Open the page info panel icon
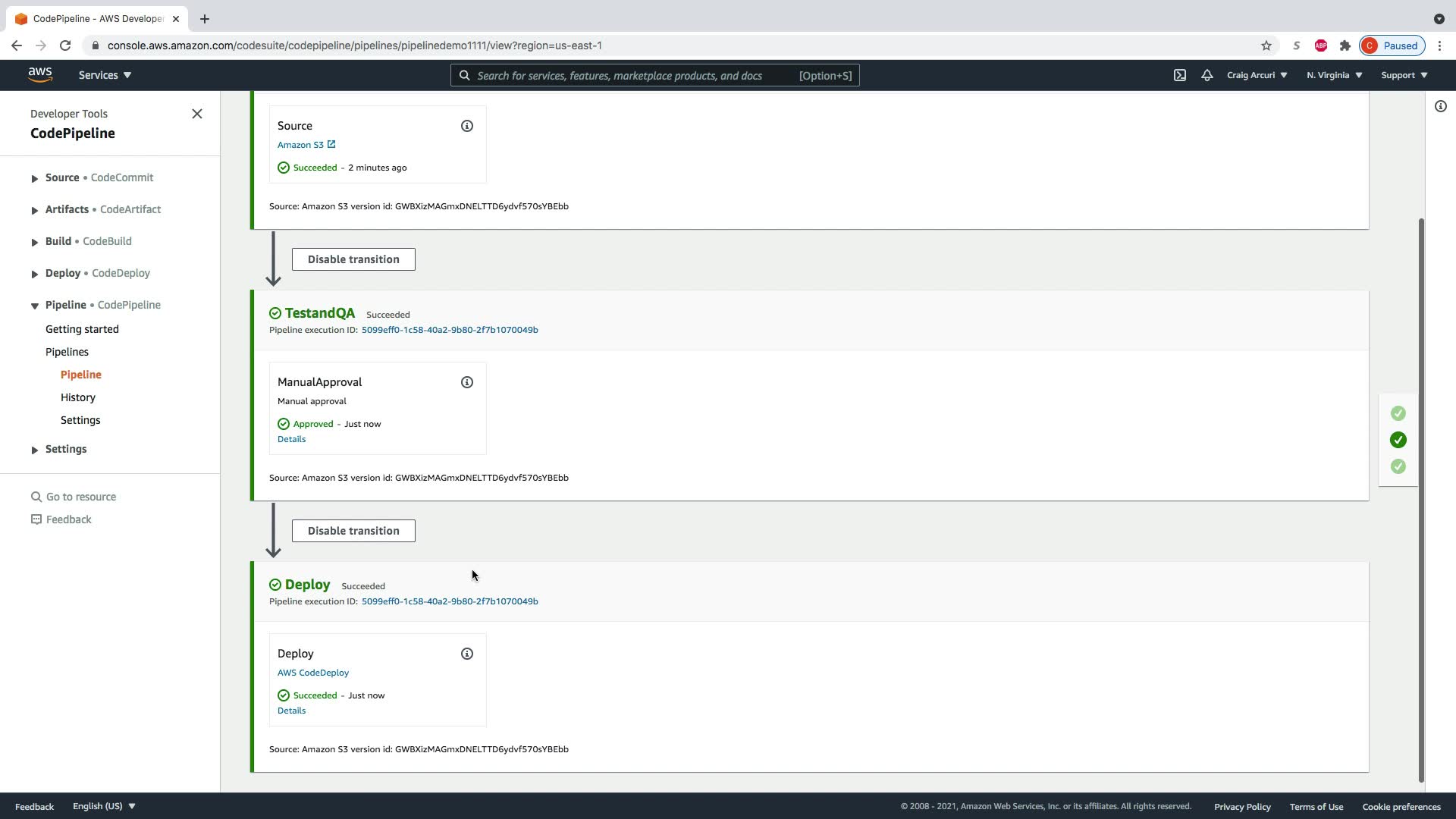 coord(1441,106)
